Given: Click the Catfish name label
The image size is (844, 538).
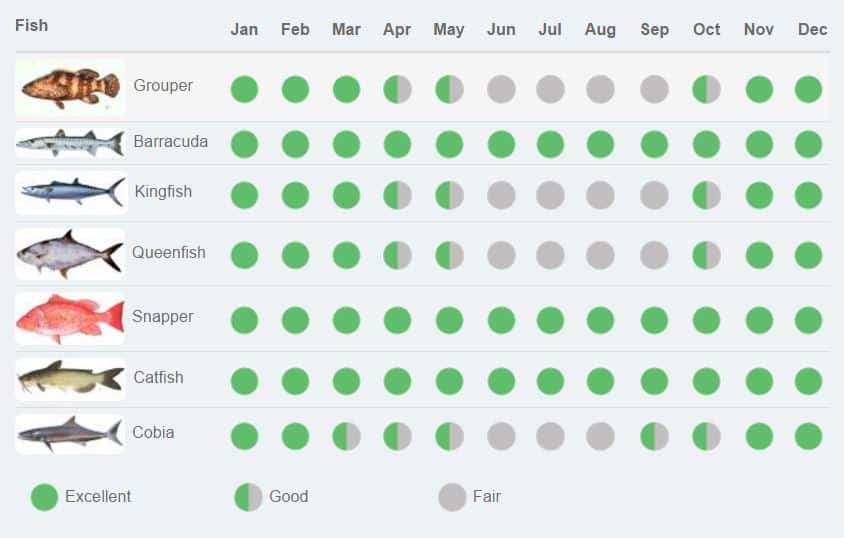Looking at the screenshot, I should [x=158, y=377].
